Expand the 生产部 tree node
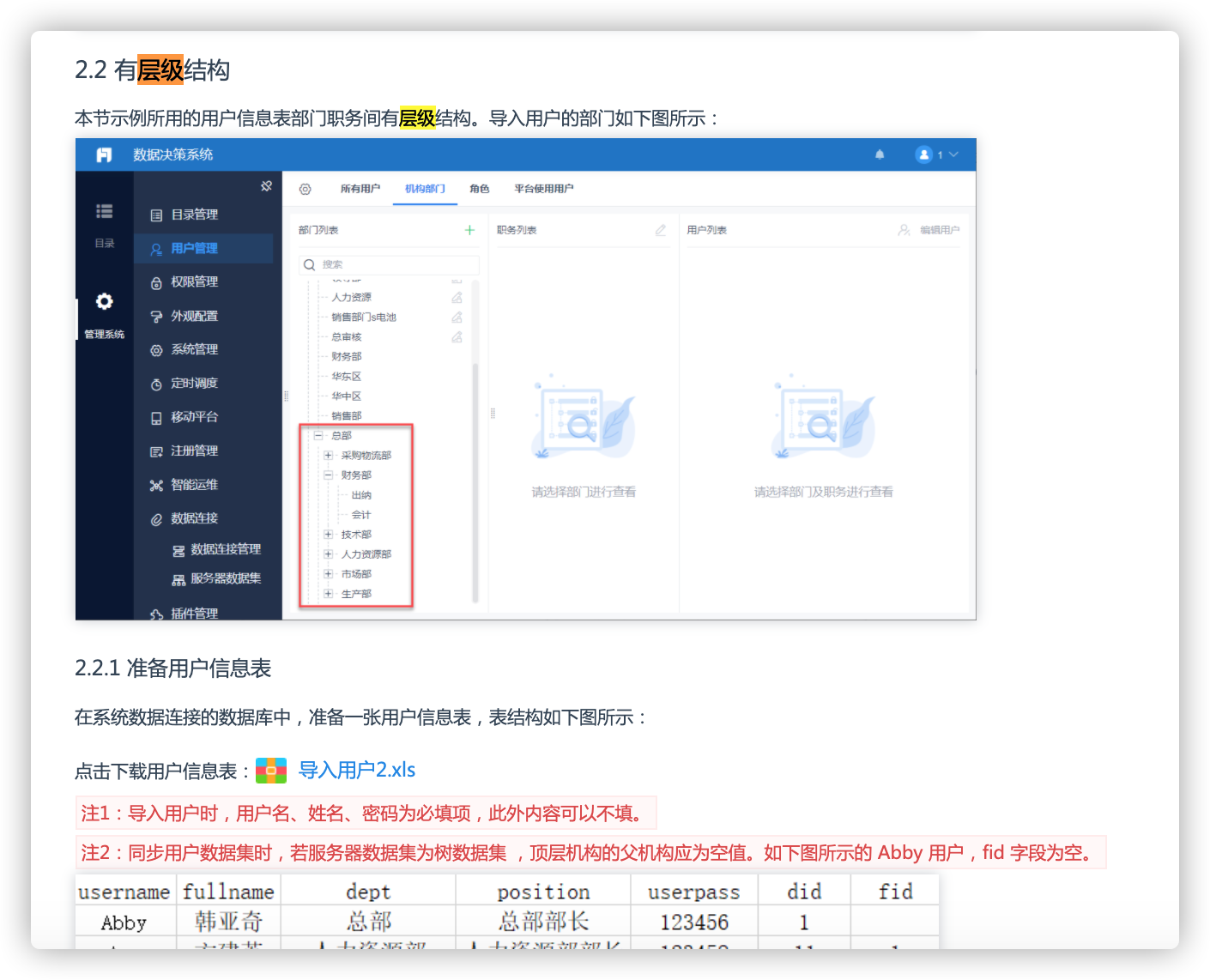The height and width of the screenshot is (980, 1210). point(328,593)
